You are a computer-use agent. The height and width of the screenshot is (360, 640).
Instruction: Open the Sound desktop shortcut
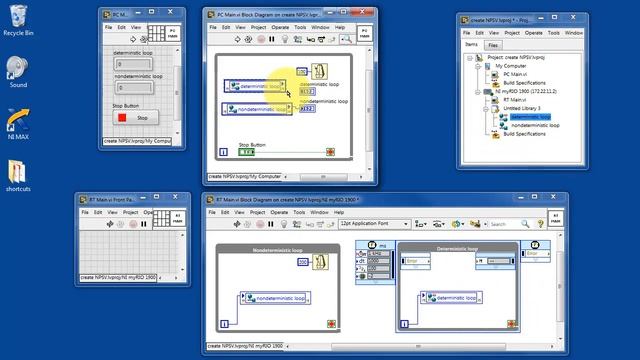[x=18, y=72]
